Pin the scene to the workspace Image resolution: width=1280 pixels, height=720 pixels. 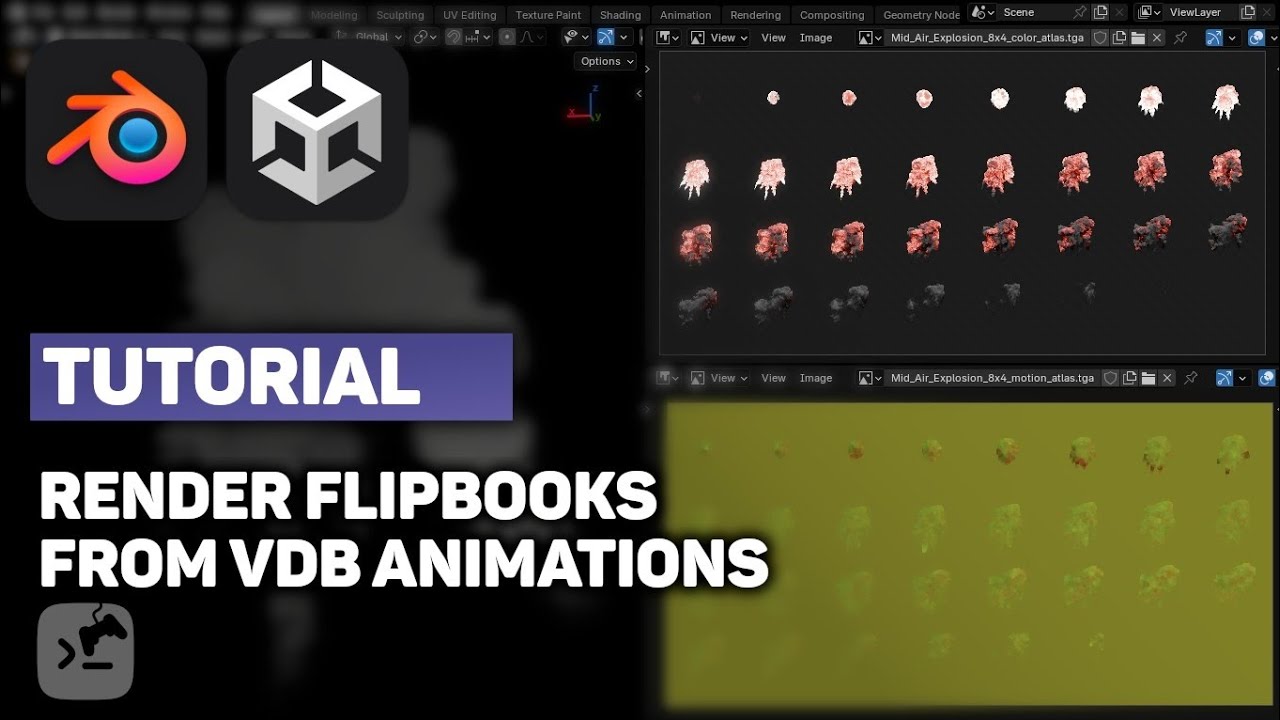pos(1079,12)
